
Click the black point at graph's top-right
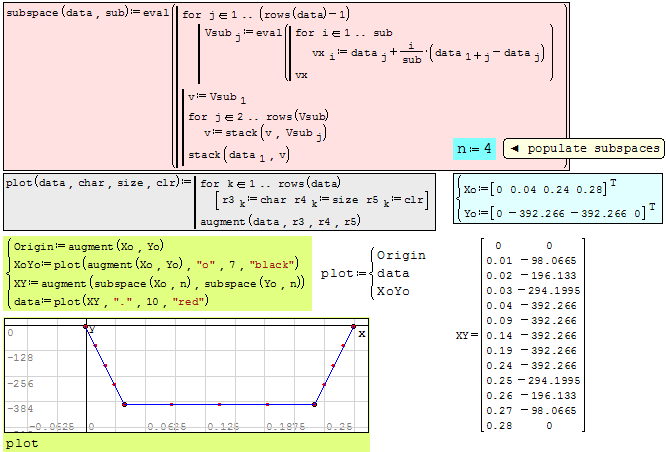(353, 326)
